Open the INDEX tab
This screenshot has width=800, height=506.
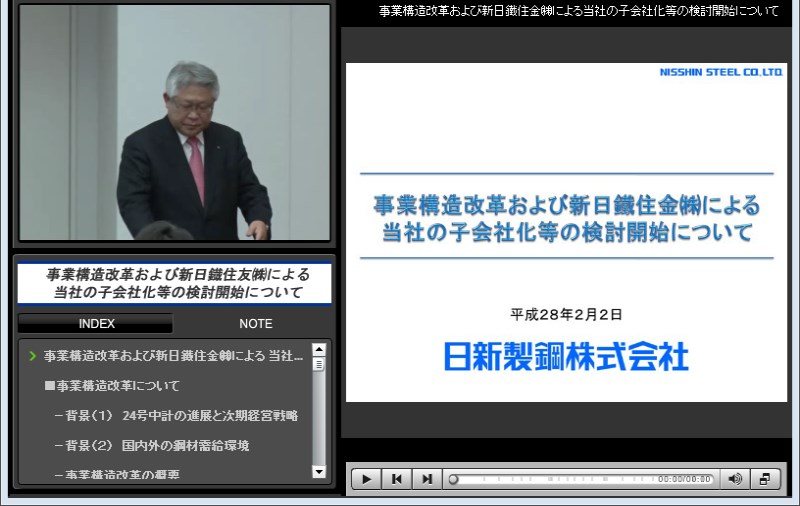click(x=96, y=323)
